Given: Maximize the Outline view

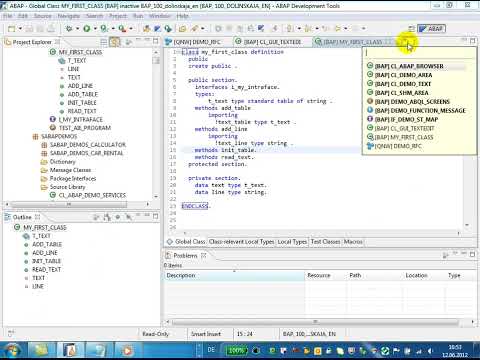Looking at the screenshot, I should 155,216.
